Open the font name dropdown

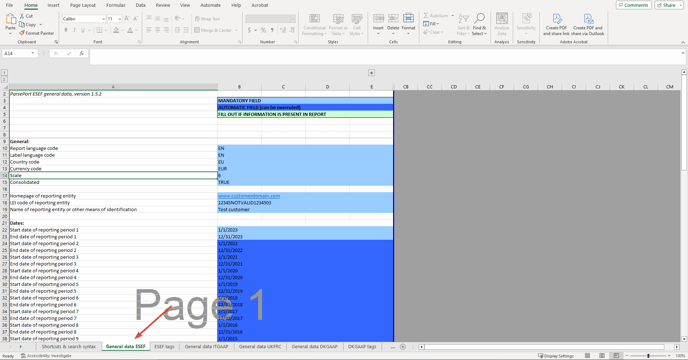104,19
